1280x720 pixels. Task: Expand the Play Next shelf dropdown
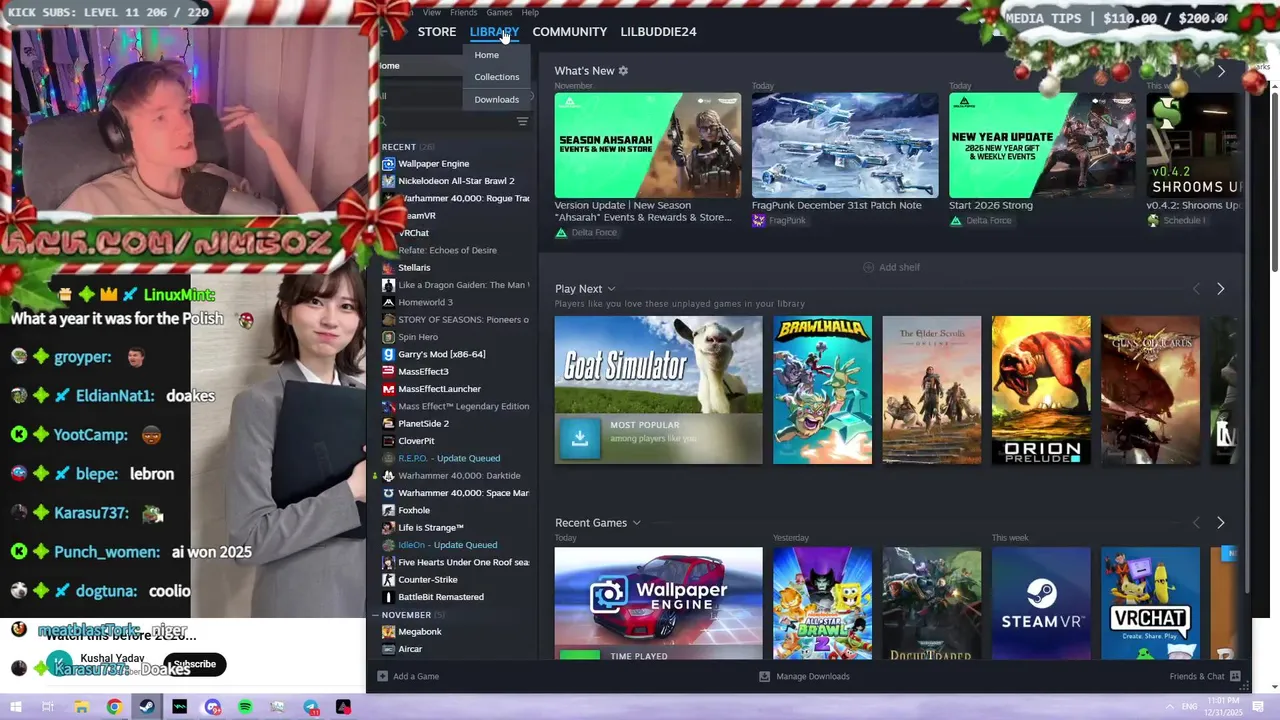pyautogui.click(x=611, y=289)
